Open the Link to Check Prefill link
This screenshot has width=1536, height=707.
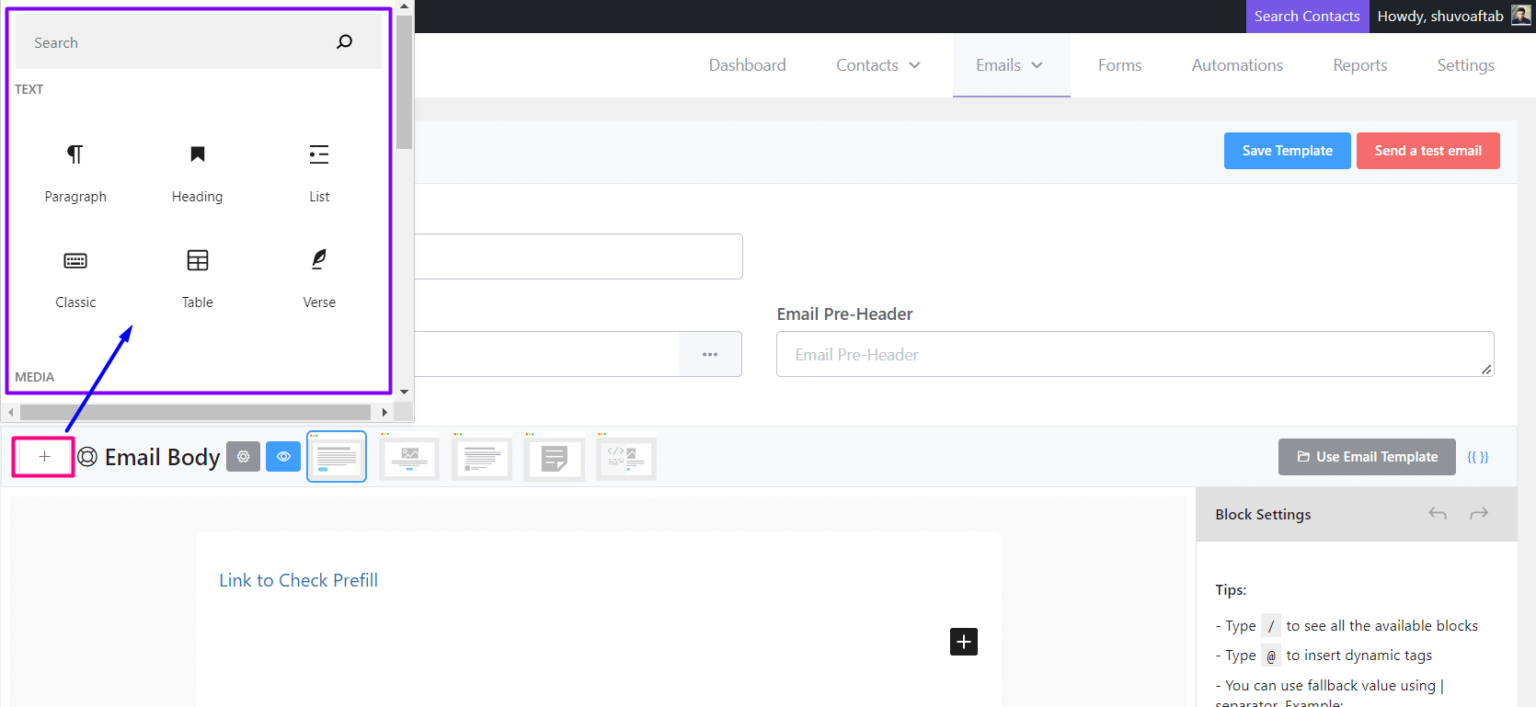coord(298,580)
